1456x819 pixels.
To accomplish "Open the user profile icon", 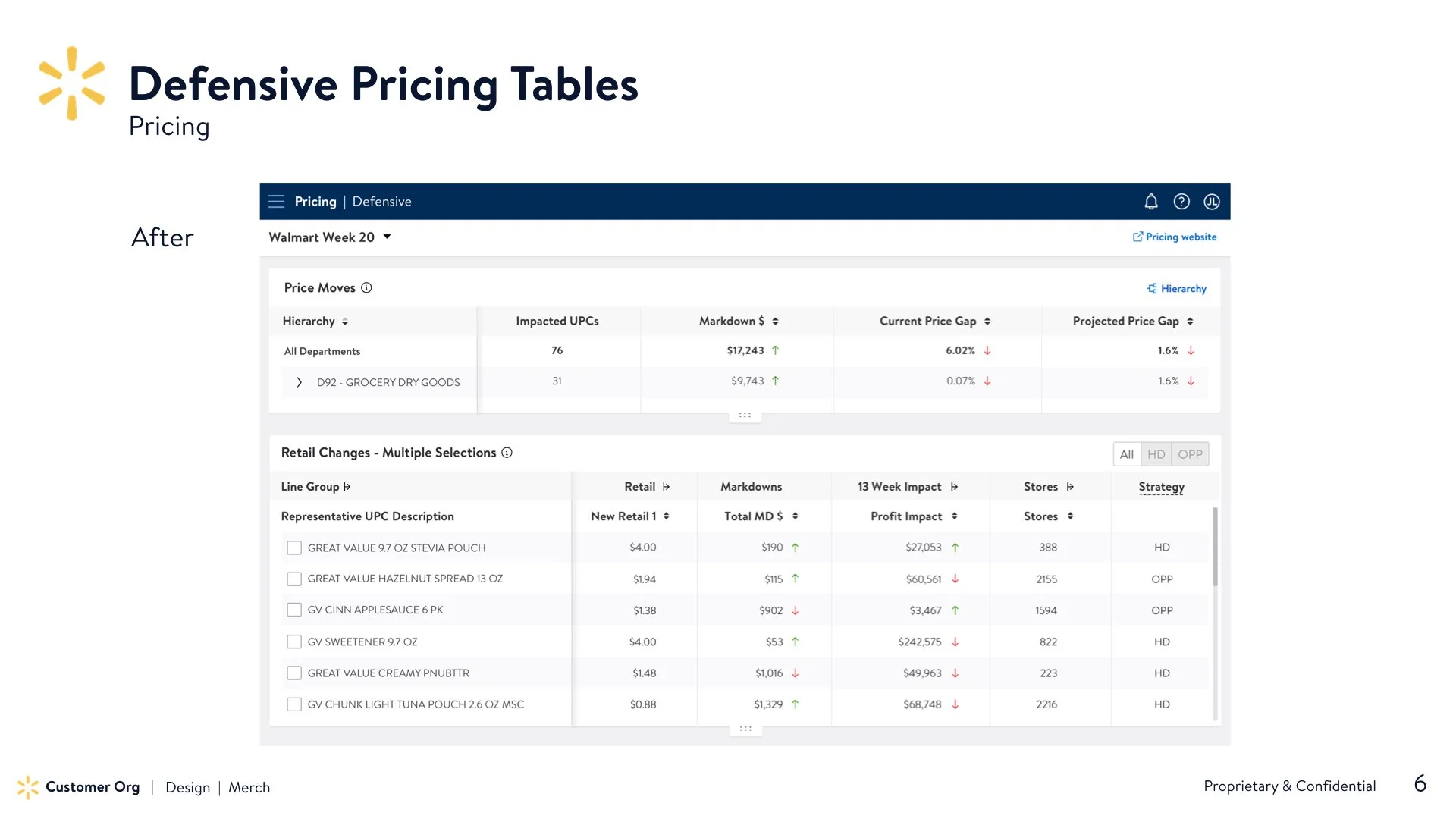I will [1212, 202].
